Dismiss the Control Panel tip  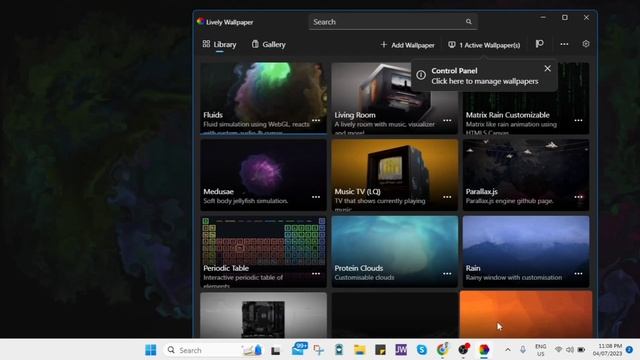click(x=547, y=69)
